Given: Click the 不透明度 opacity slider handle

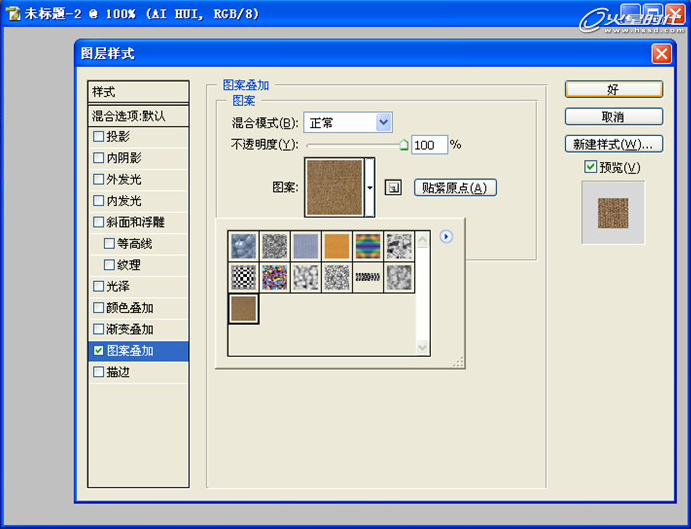Looking at the screenshot, I should tap(403, 145).
